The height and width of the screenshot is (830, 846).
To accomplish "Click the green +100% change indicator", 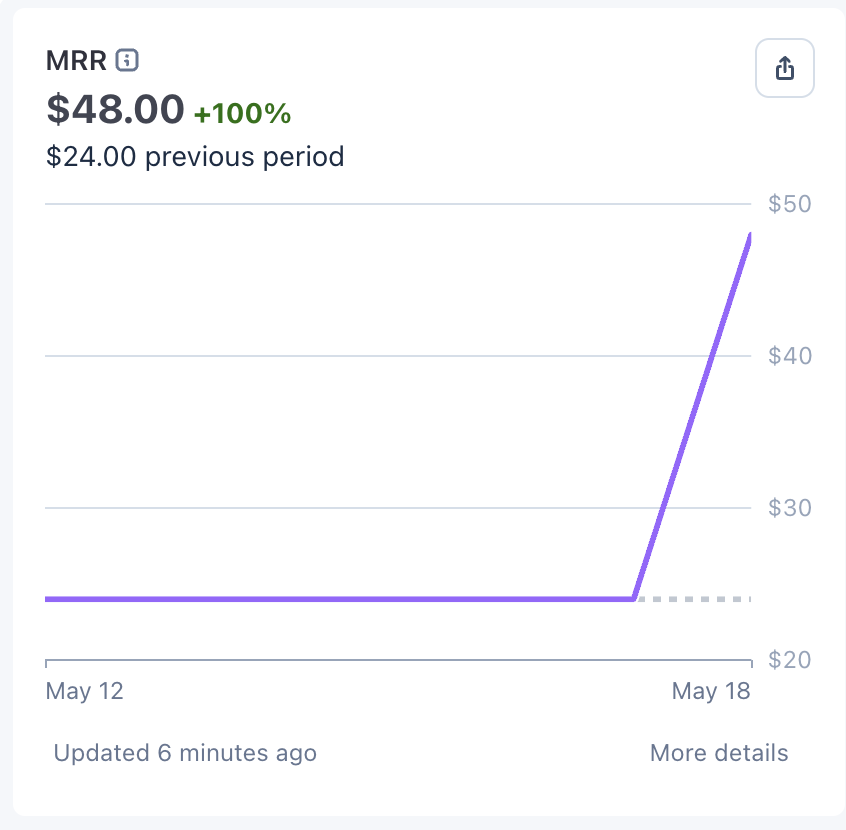I will click(x=242, y=113).
